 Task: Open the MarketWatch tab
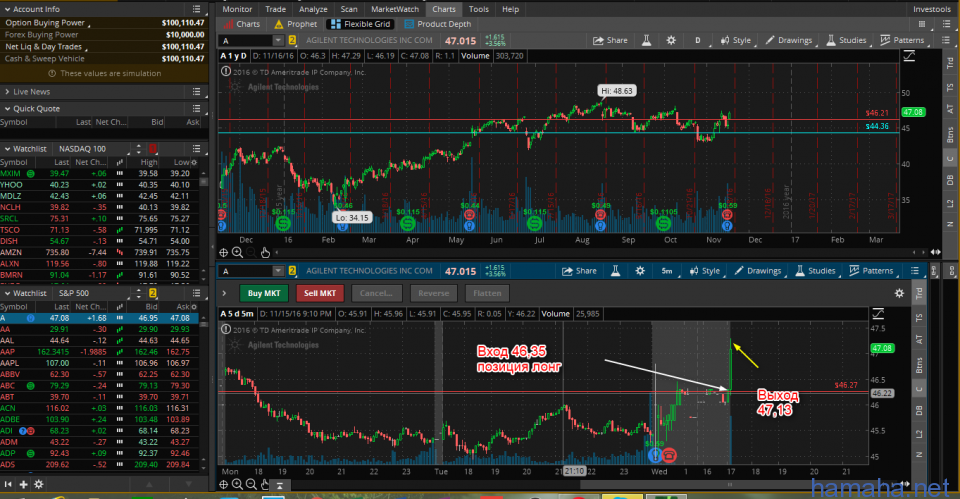395,9
